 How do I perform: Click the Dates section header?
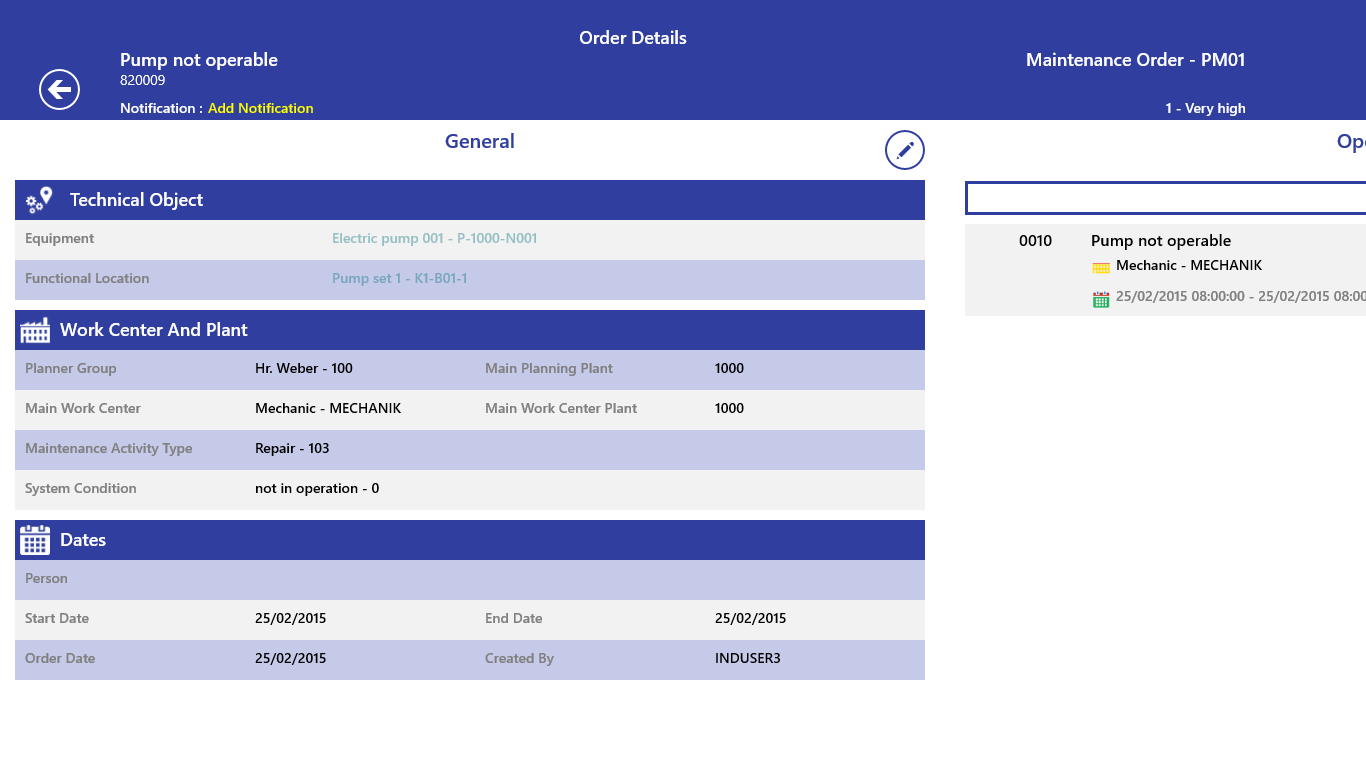pyautogui.click(x=470, y=540)
